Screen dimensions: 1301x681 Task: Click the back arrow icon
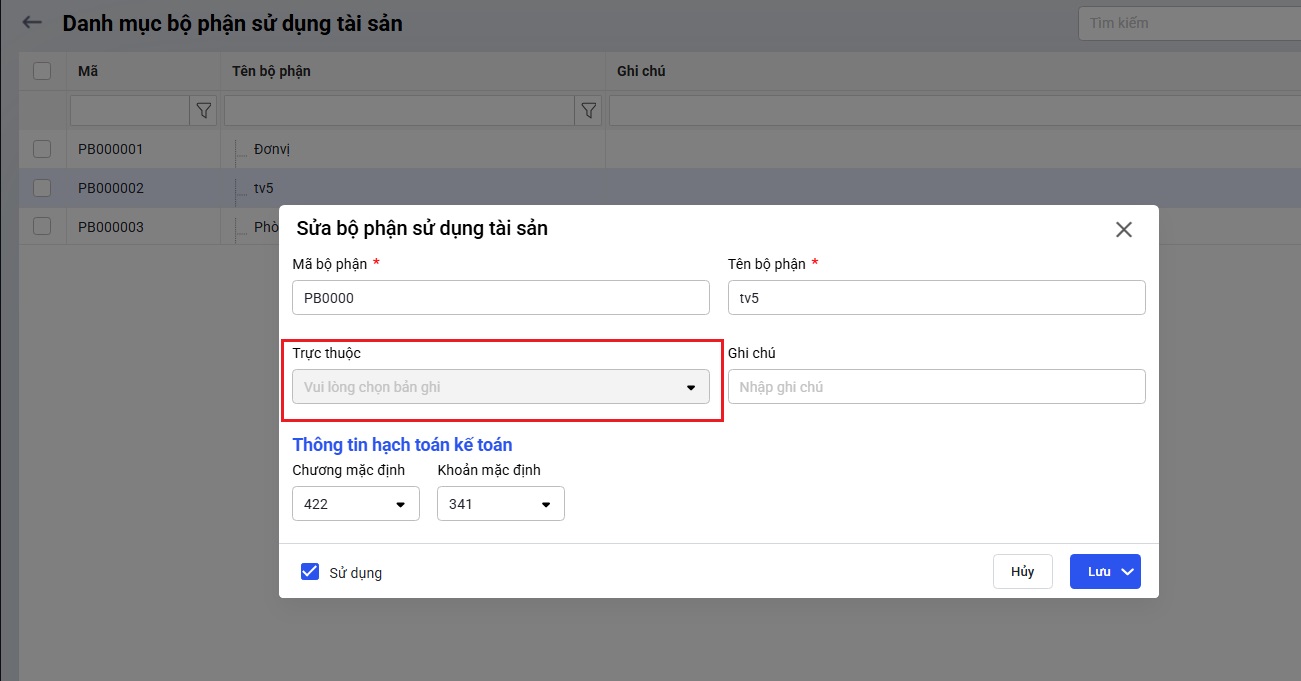(x=32, y=23)
